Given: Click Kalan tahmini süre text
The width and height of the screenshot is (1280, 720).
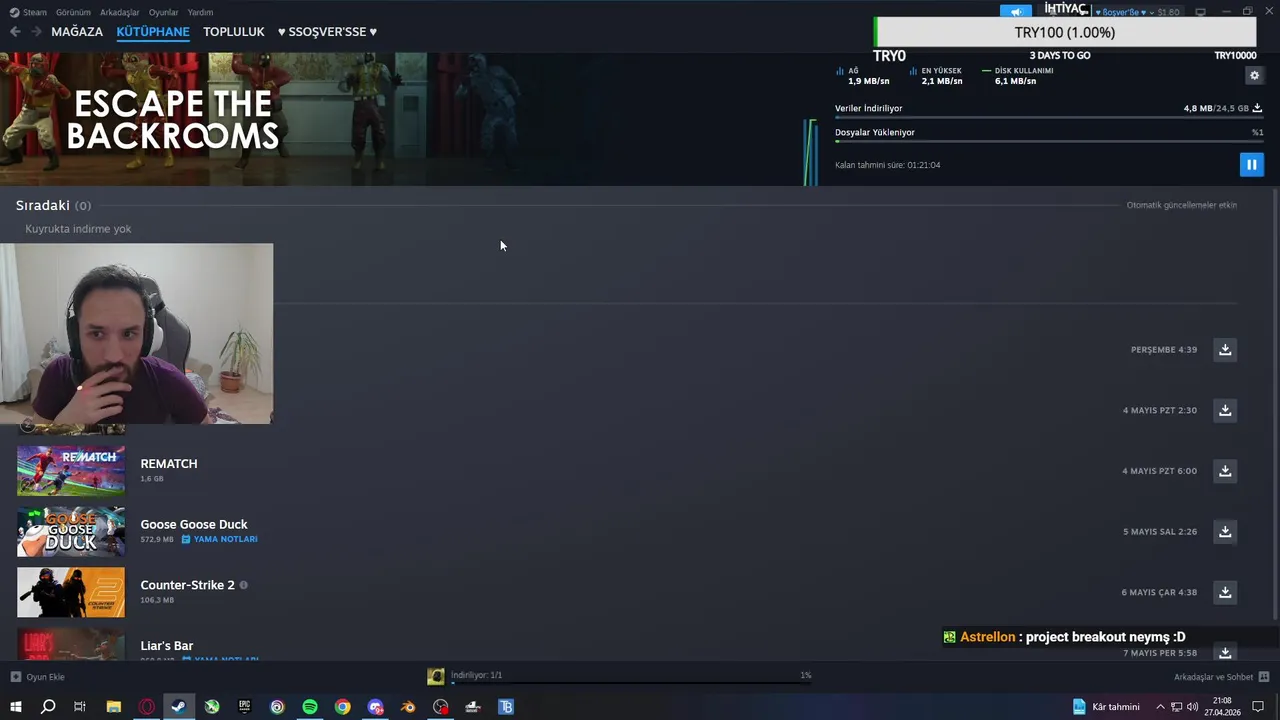Looking at the screenshot, I should [x=887, y=165].
